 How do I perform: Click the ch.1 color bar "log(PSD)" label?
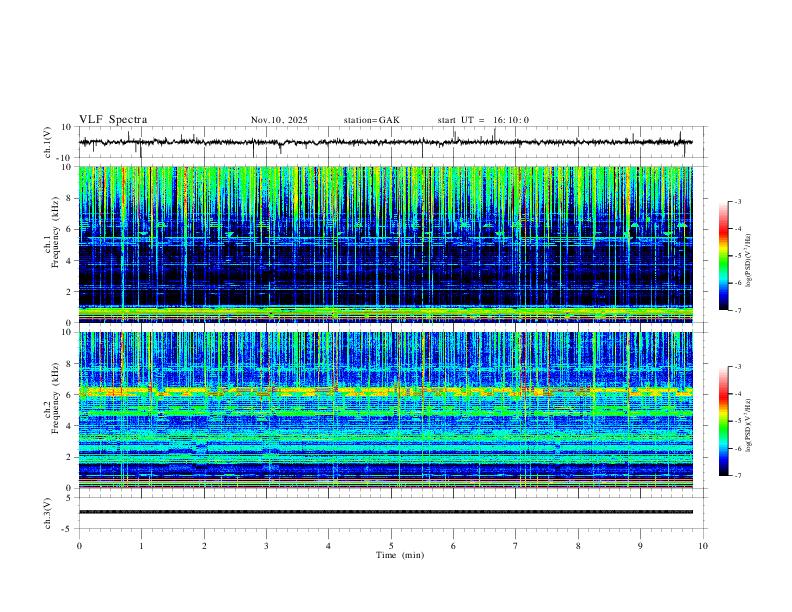coord(748,261)
